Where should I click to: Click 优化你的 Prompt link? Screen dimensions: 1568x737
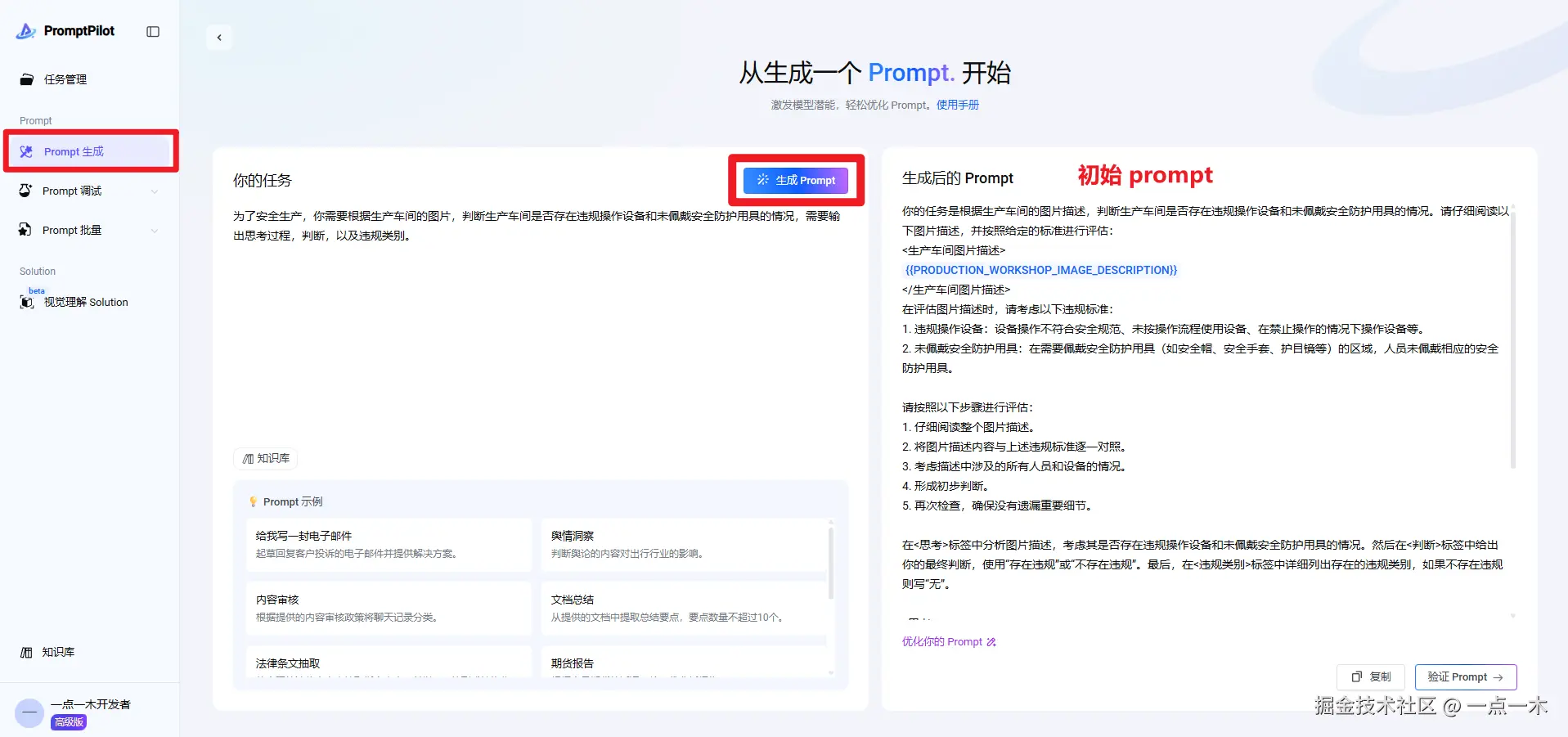pyautogui.click(x=949, y=642)
